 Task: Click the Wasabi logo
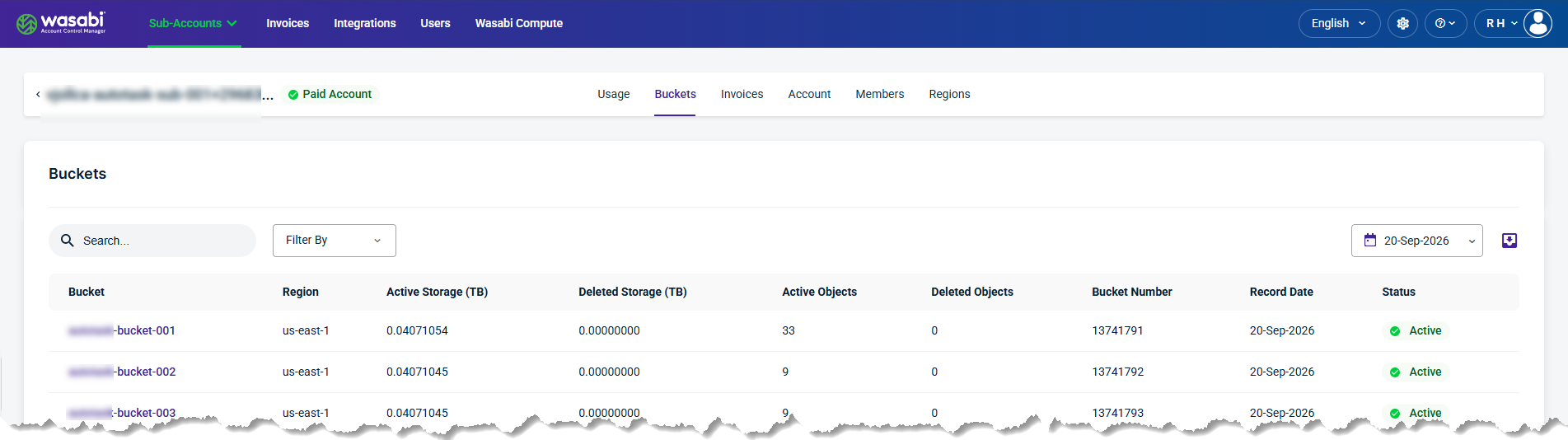(x=61, y=23)
